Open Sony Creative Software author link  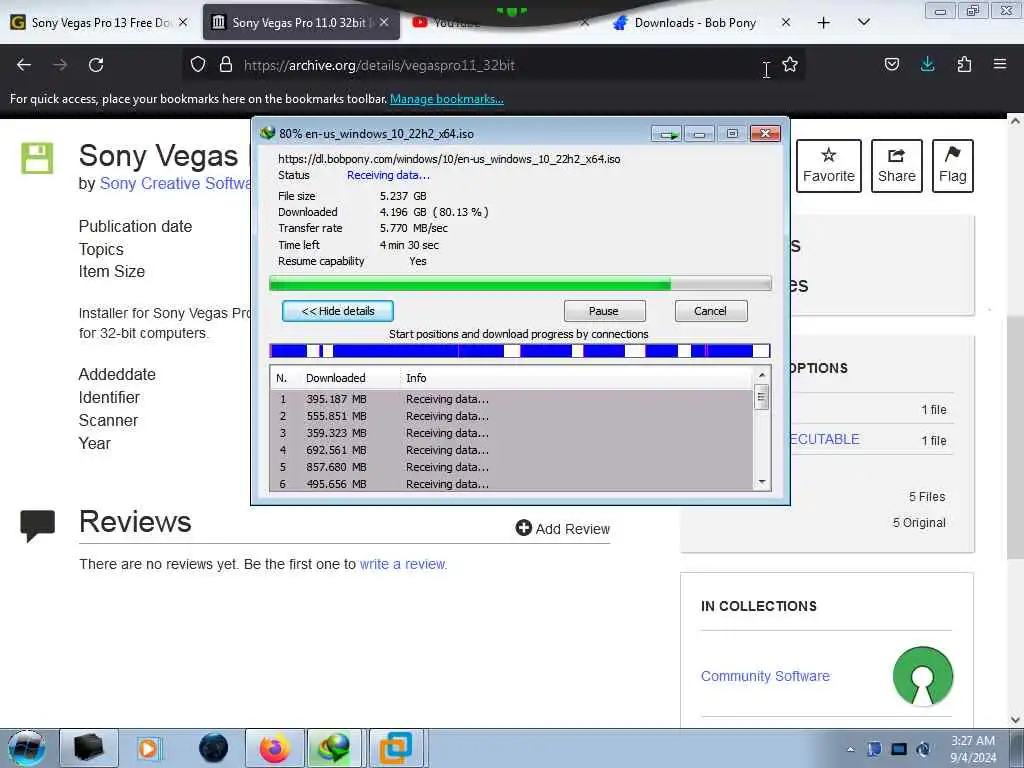(x=175, y=184)
